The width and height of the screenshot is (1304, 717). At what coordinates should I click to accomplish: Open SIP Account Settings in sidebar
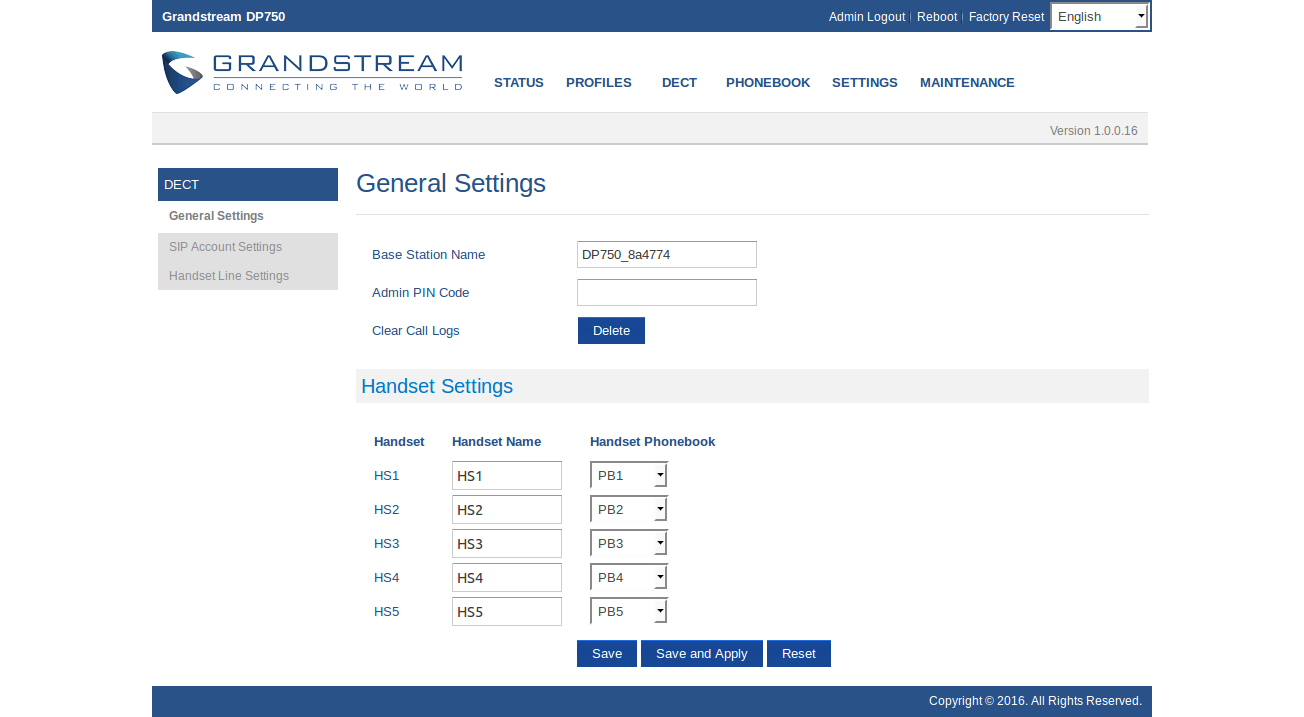point(225,247)
